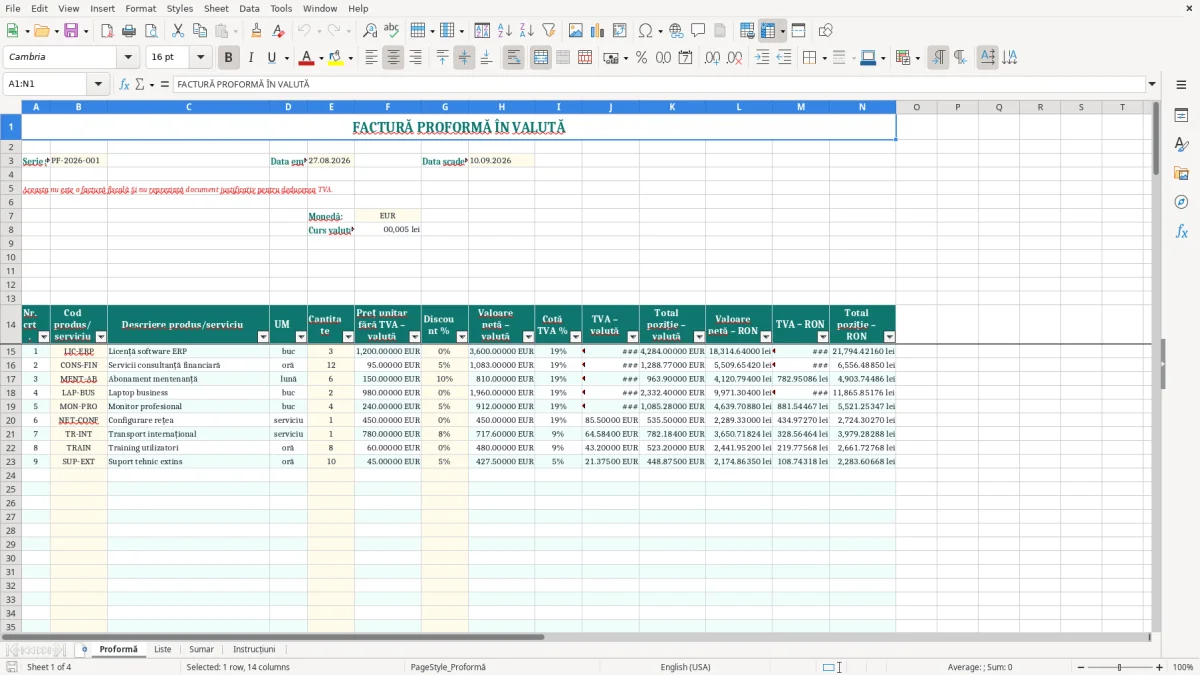Open the Font Name dropdown
The height and width of the screenshot is (675, 1200).
(x=128, y=58)
